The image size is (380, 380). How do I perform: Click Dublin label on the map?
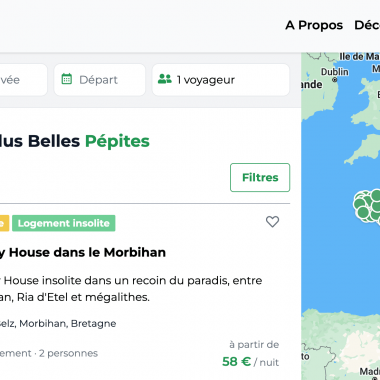pos(334,72)
